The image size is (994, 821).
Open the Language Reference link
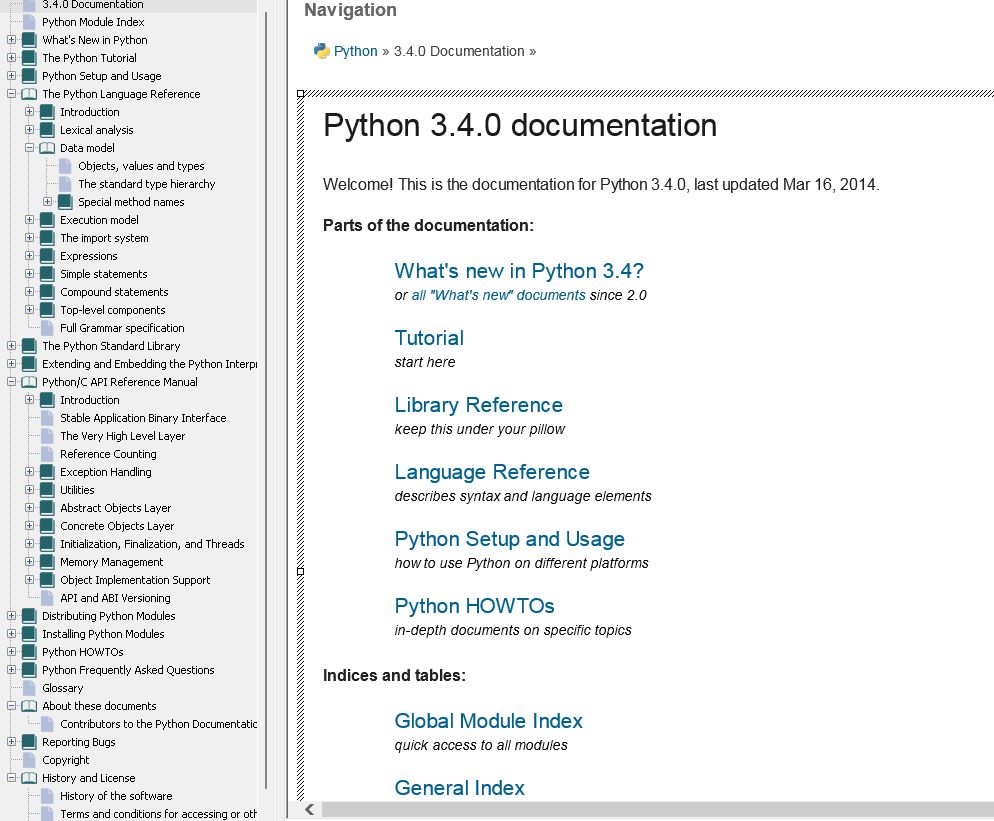pyautogui.click(x=492, y=472)
